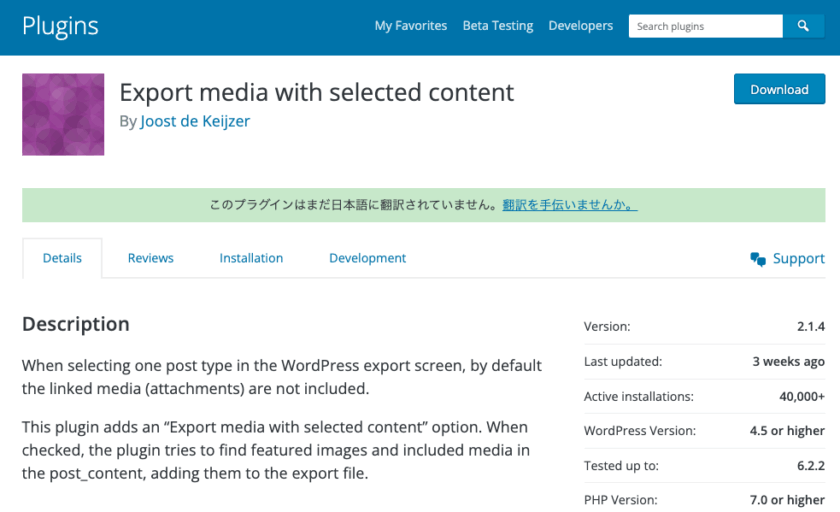Click the 'PHP Version:' label
Screen dimensions: 840x512
pyautogui.click(x=620, y=500)
